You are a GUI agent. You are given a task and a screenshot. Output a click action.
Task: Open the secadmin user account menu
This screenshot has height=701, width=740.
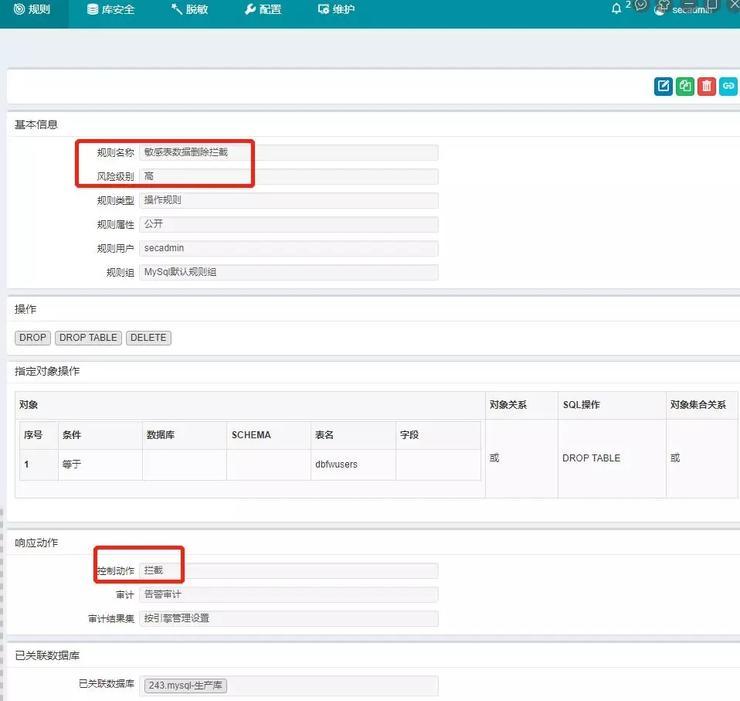coord(683,9)
